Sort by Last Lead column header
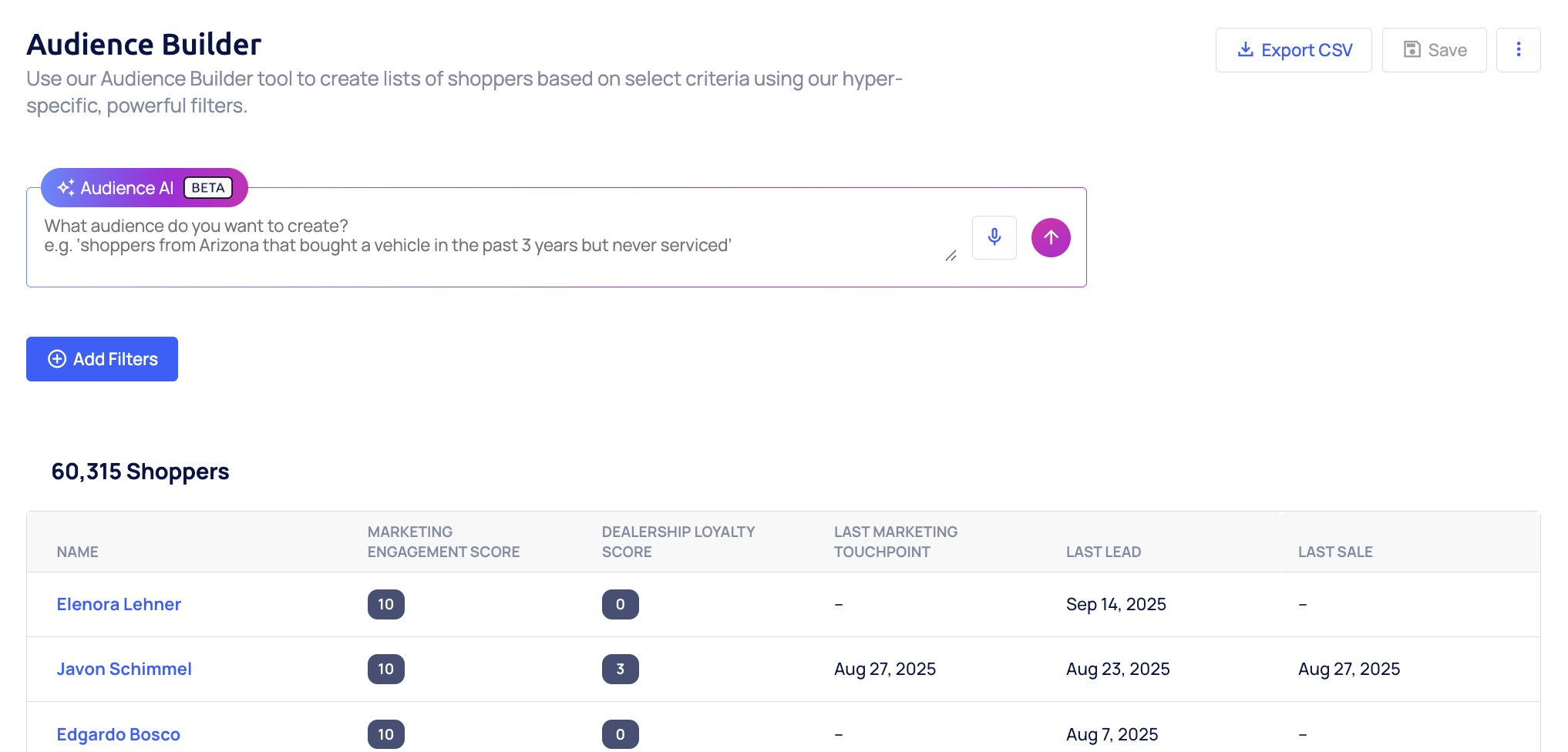Image resolution: width=1568 pixels, height=752 pixels. point(1103,552)
